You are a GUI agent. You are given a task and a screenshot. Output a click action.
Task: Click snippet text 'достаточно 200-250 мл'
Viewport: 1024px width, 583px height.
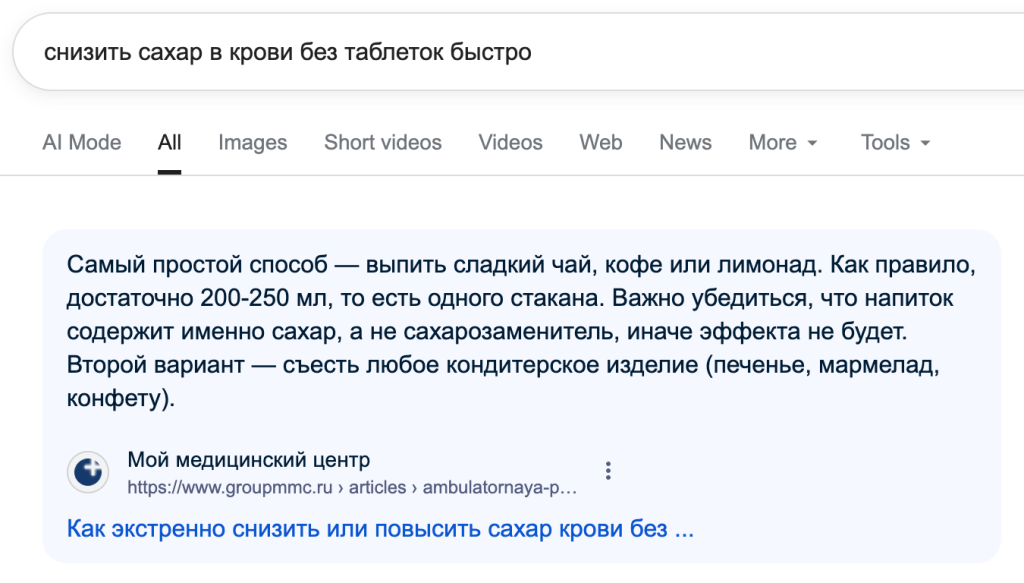tap(180, 299)
